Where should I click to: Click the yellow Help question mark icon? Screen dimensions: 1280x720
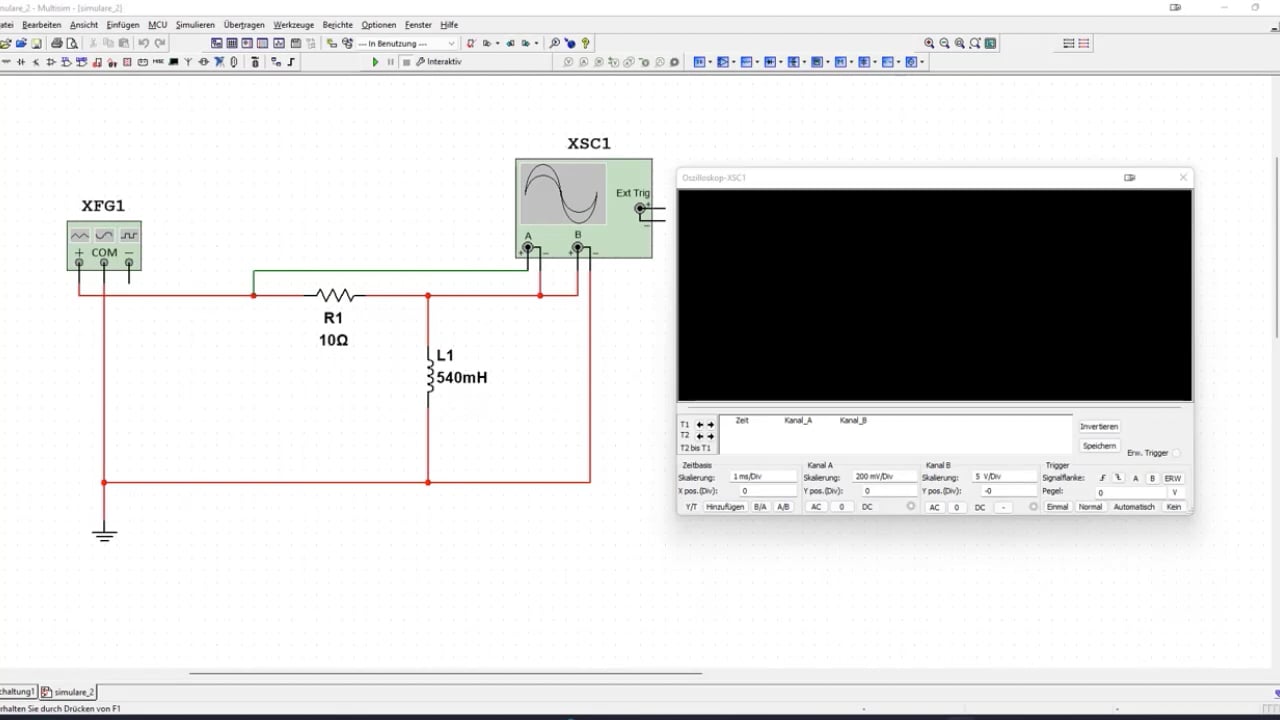click(x=586, y=43)
